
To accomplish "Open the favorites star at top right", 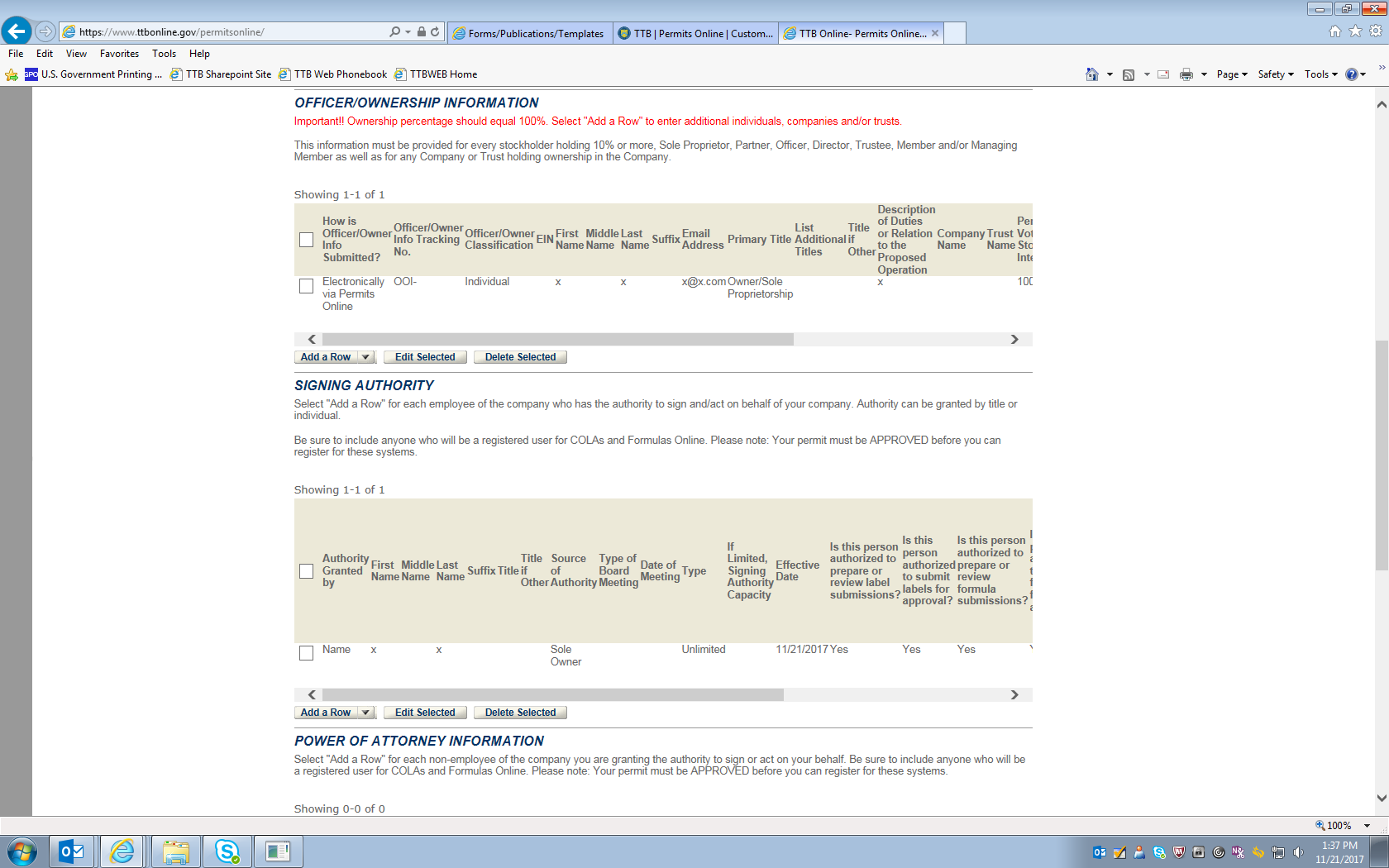I will point(1355,31).
